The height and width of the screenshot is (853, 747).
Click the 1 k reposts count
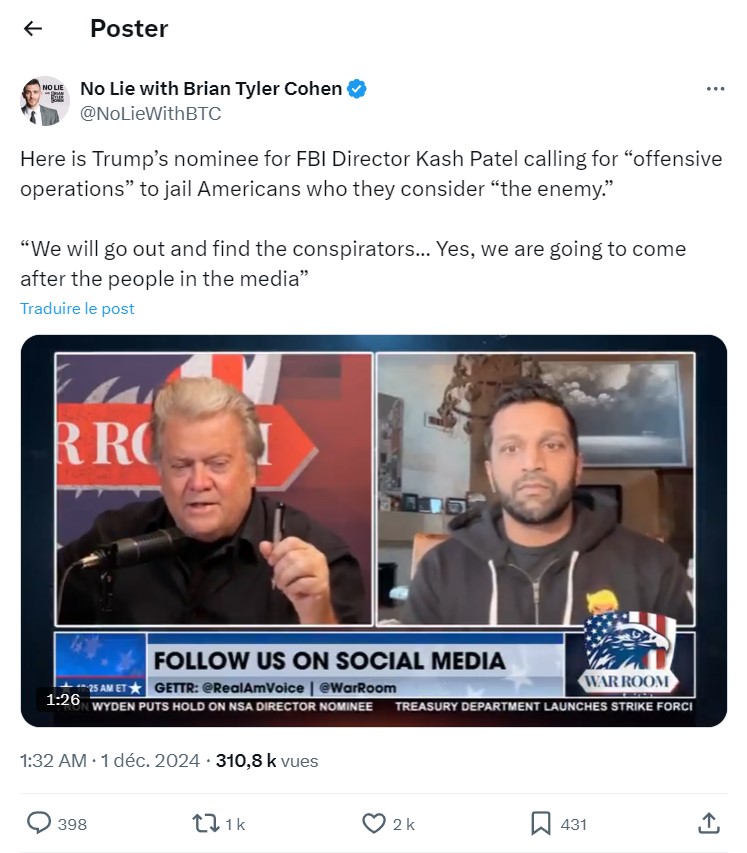pyautogui.click(x=236, y=825)
